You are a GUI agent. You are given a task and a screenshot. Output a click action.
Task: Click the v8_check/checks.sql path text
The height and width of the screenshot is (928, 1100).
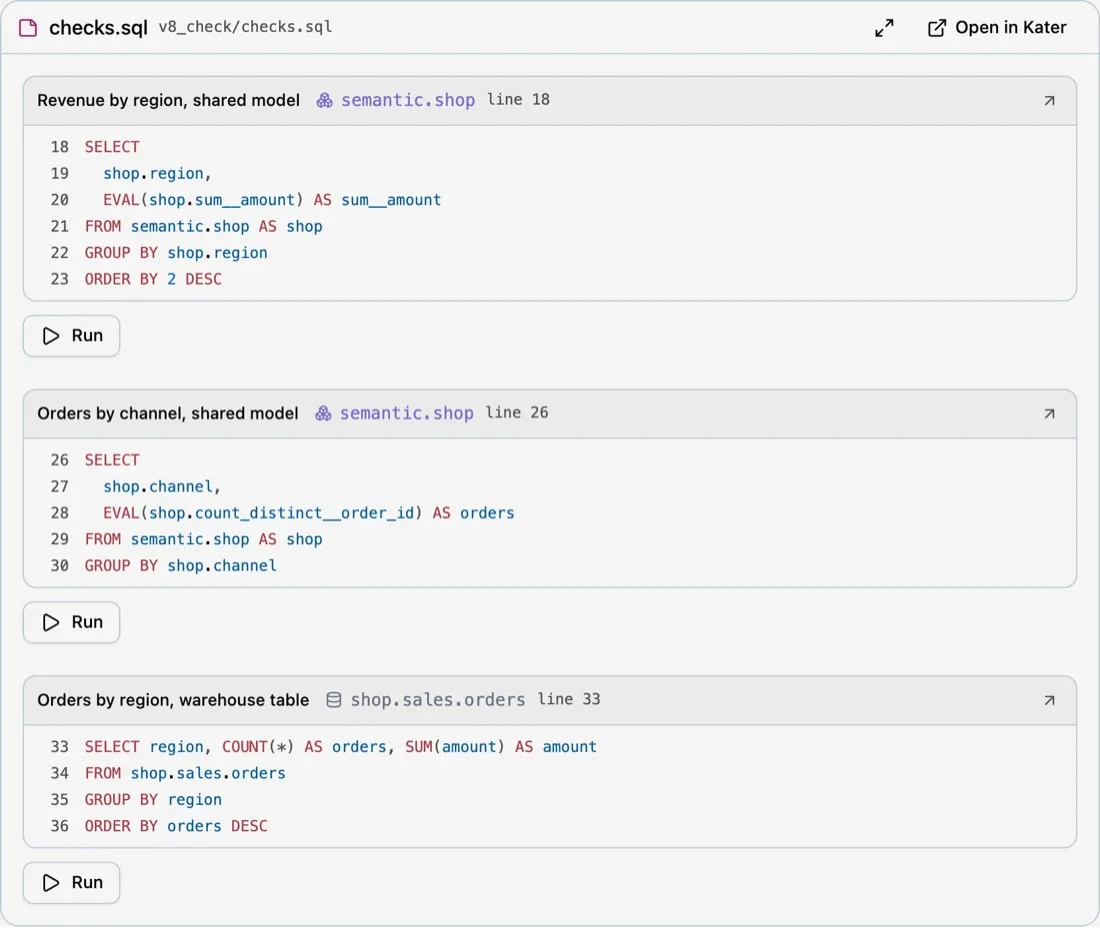click(x=246, y=27)
